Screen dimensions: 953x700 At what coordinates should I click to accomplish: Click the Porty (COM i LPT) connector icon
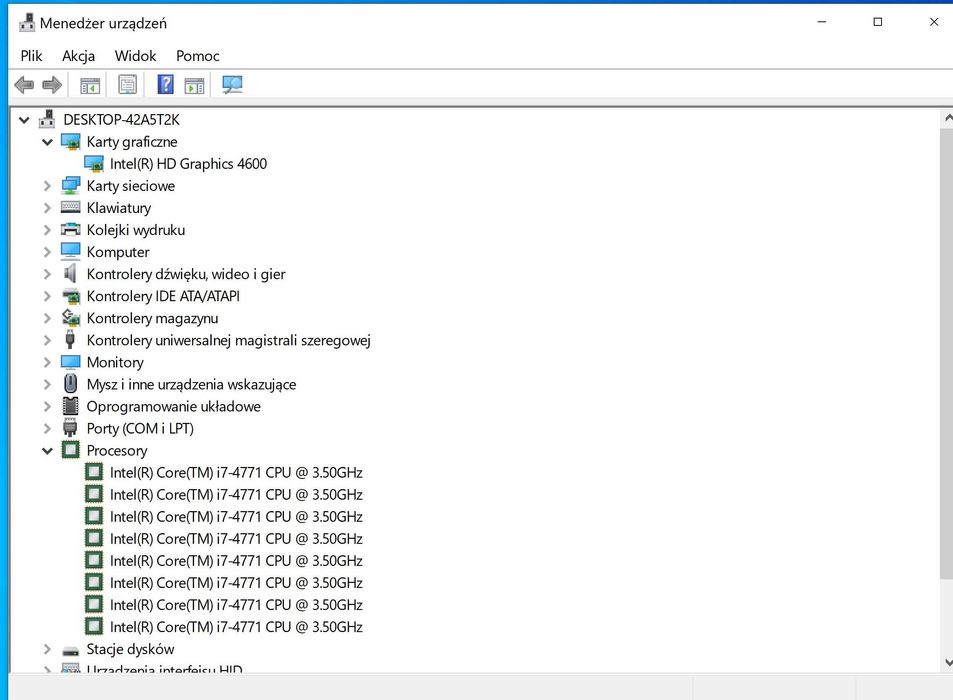(x=71, y=428)
